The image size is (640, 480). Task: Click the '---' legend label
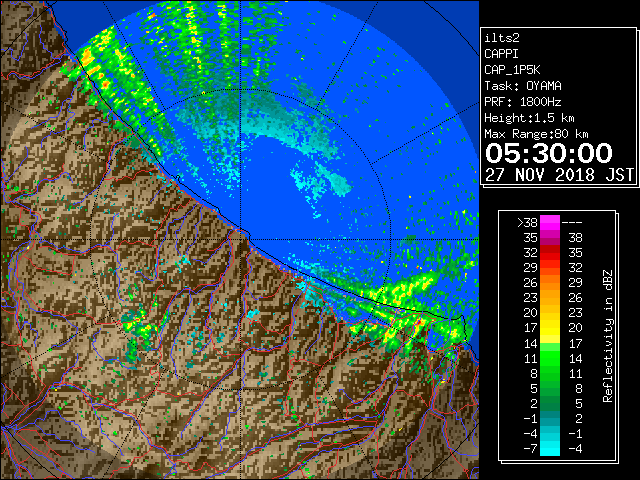[x=572, y=223]
